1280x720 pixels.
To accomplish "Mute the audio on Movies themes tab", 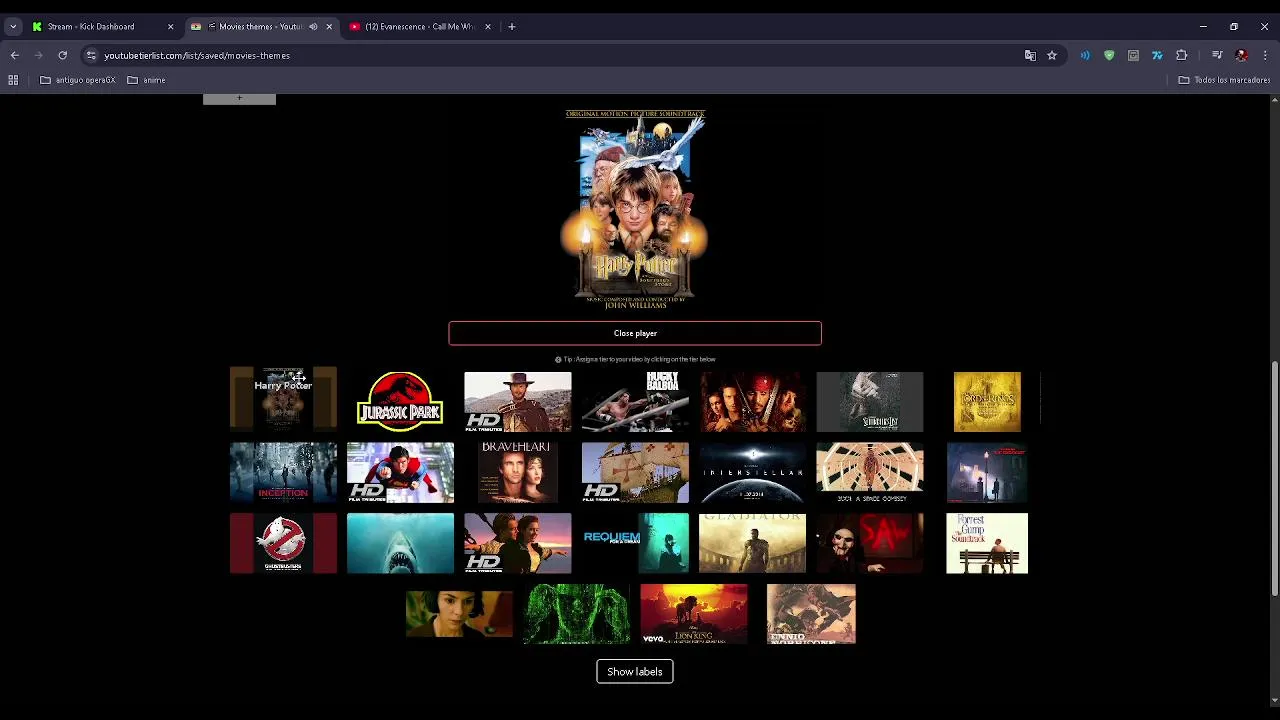I will [x=313, y=27].
